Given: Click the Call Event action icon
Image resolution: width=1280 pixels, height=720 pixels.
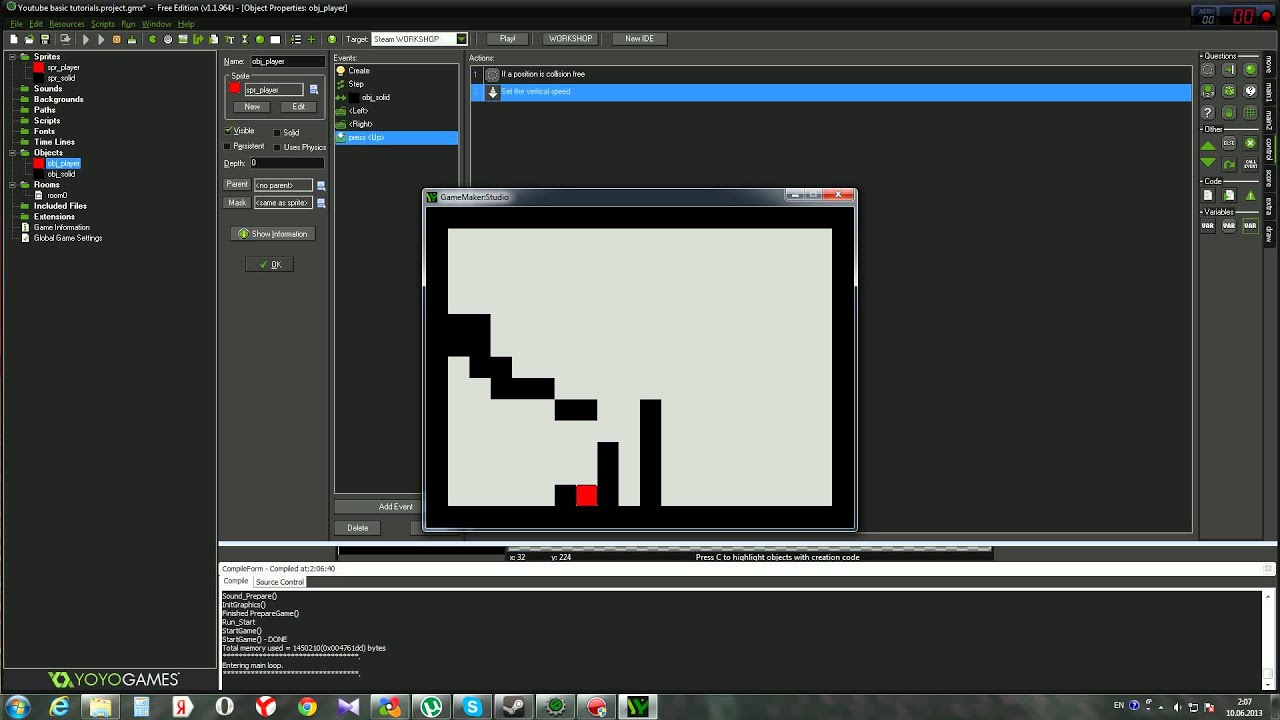Looking at the screenshot, I should (1250, 164).
